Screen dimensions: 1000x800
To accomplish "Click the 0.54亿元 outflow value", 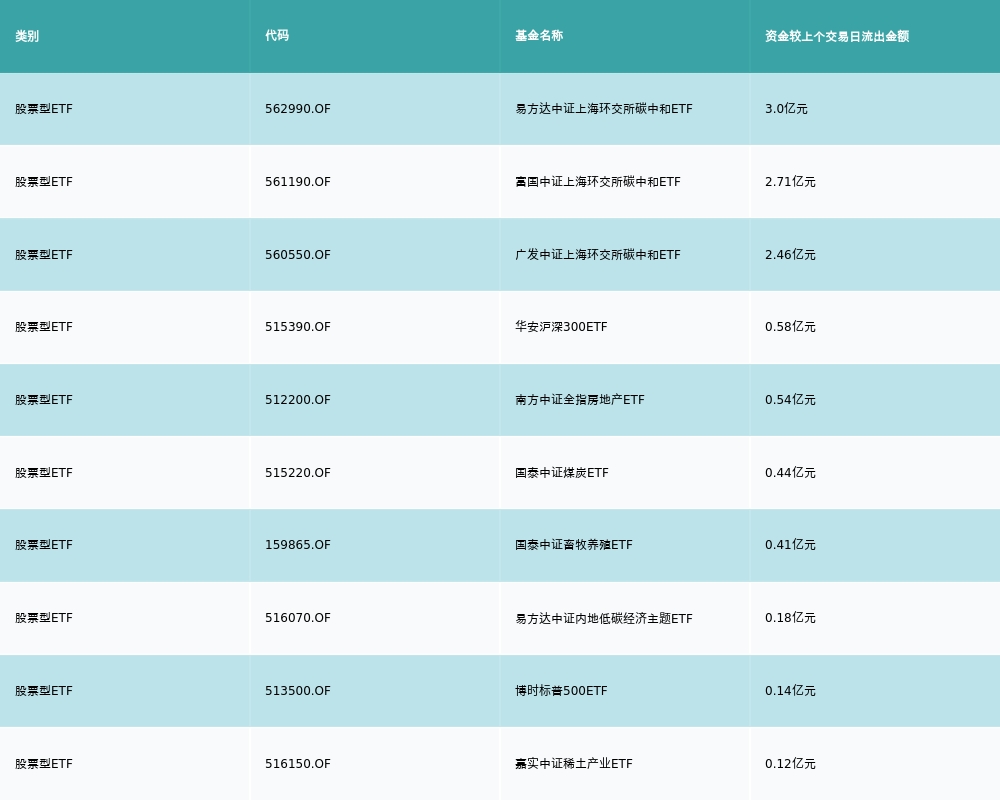I will pyautogui.click(x=790, y=400).
